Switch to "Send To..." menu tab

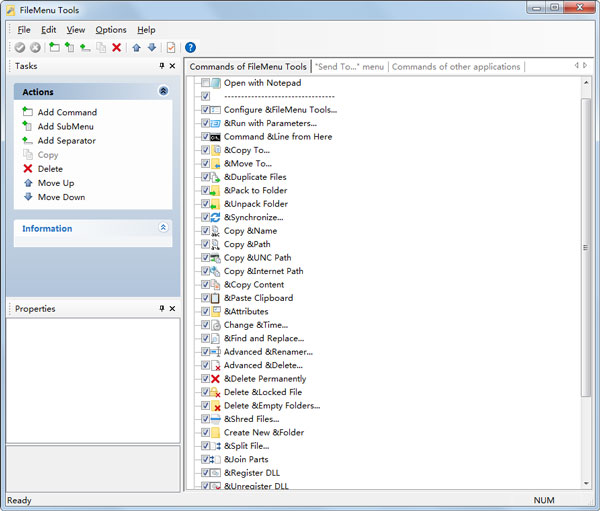pyautogui.click(x=349, y=67)
